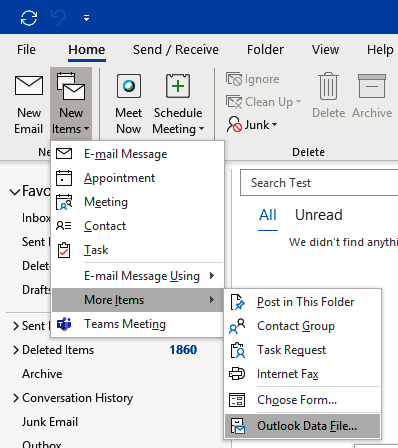Select Contact Group from the submenu
The image size is (398, 448).
click(303, 326)
